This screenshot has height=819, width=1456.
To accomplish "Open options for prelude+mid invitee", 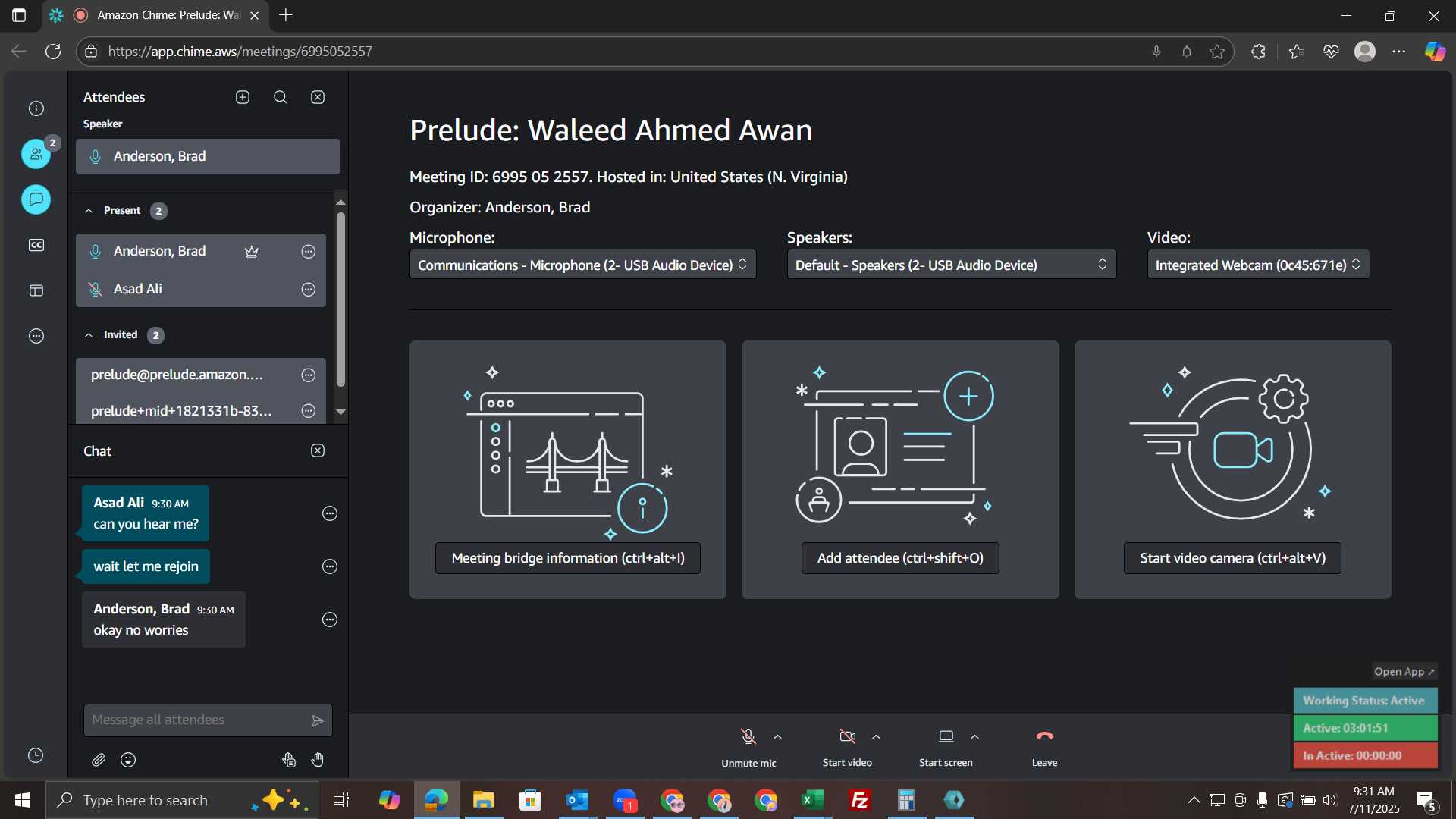I will pyautogui.click(x=309, y=411).
